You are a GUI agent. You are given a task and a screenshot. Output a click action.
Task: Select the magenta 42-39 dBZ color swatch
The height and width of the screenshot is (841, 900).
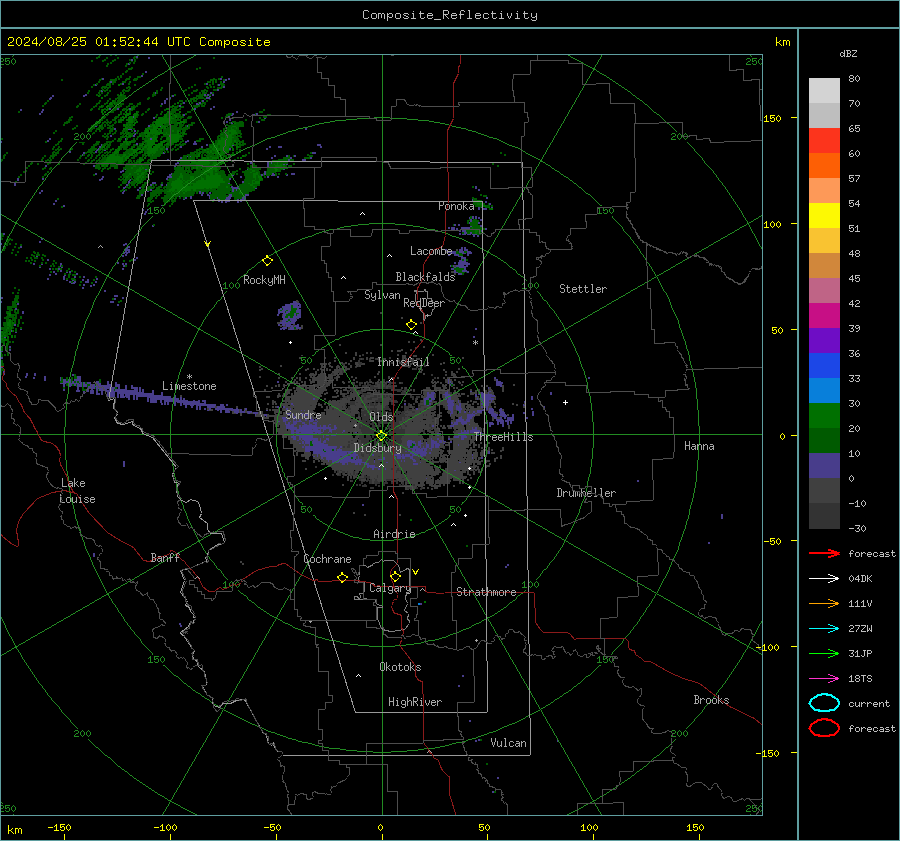(824, 316)
